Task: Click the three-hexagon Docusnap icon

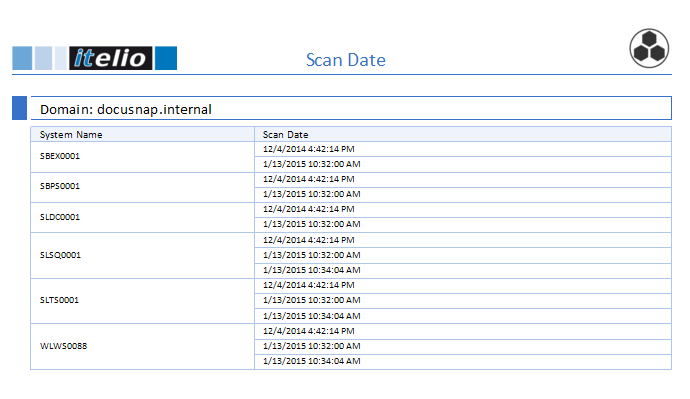Action: click(x=649, y=48)
